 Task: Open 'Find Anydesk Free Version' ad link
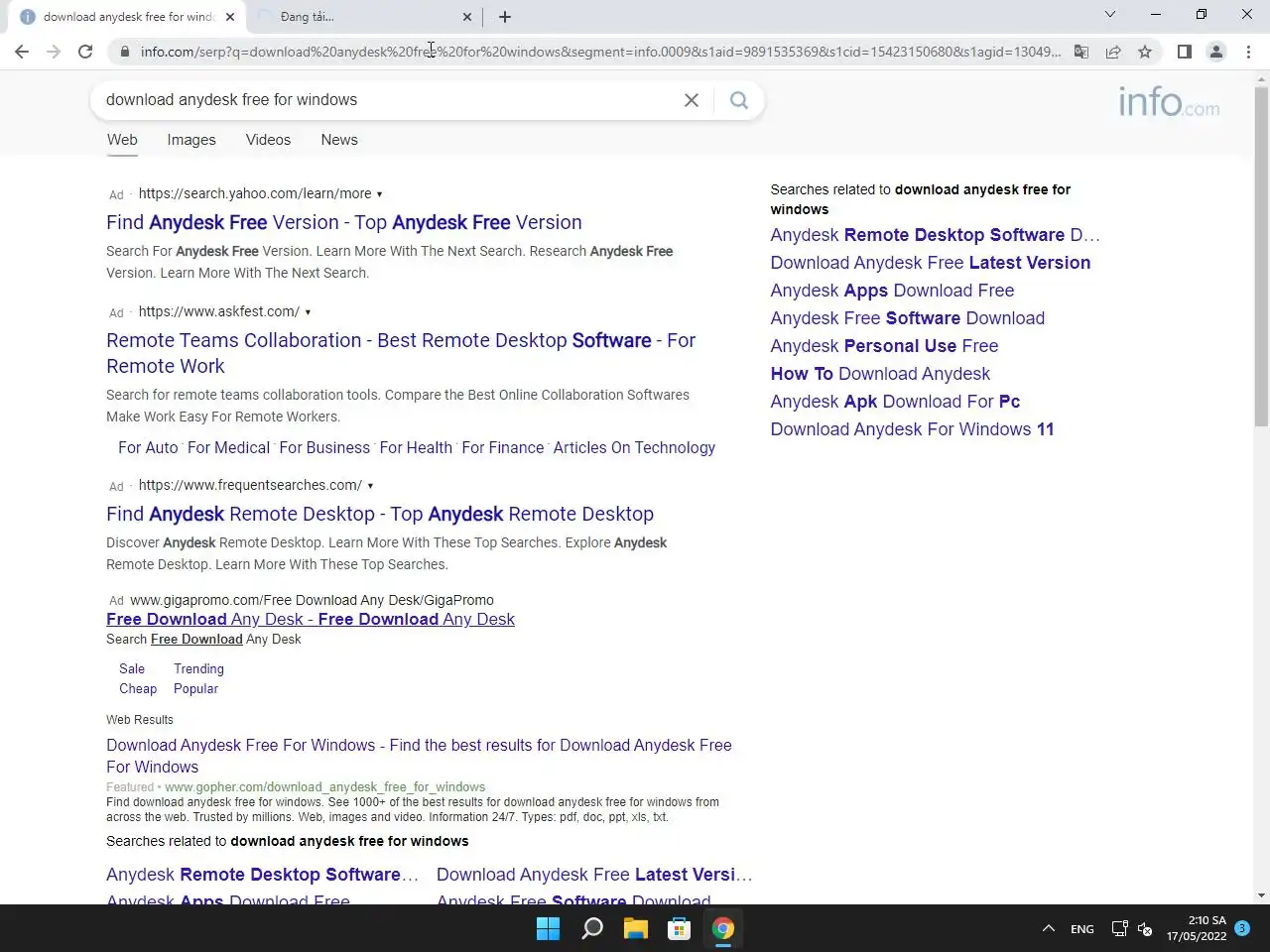[344, 222]
